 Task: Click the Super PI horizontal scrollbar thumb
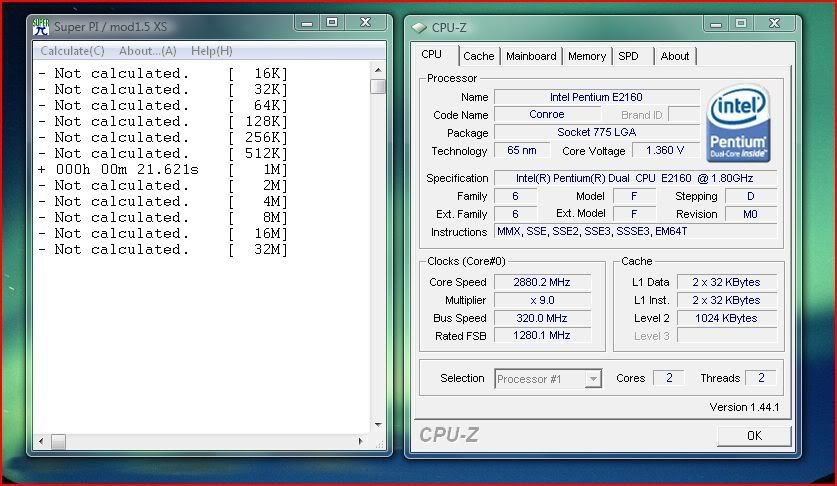tap(58, 441)
